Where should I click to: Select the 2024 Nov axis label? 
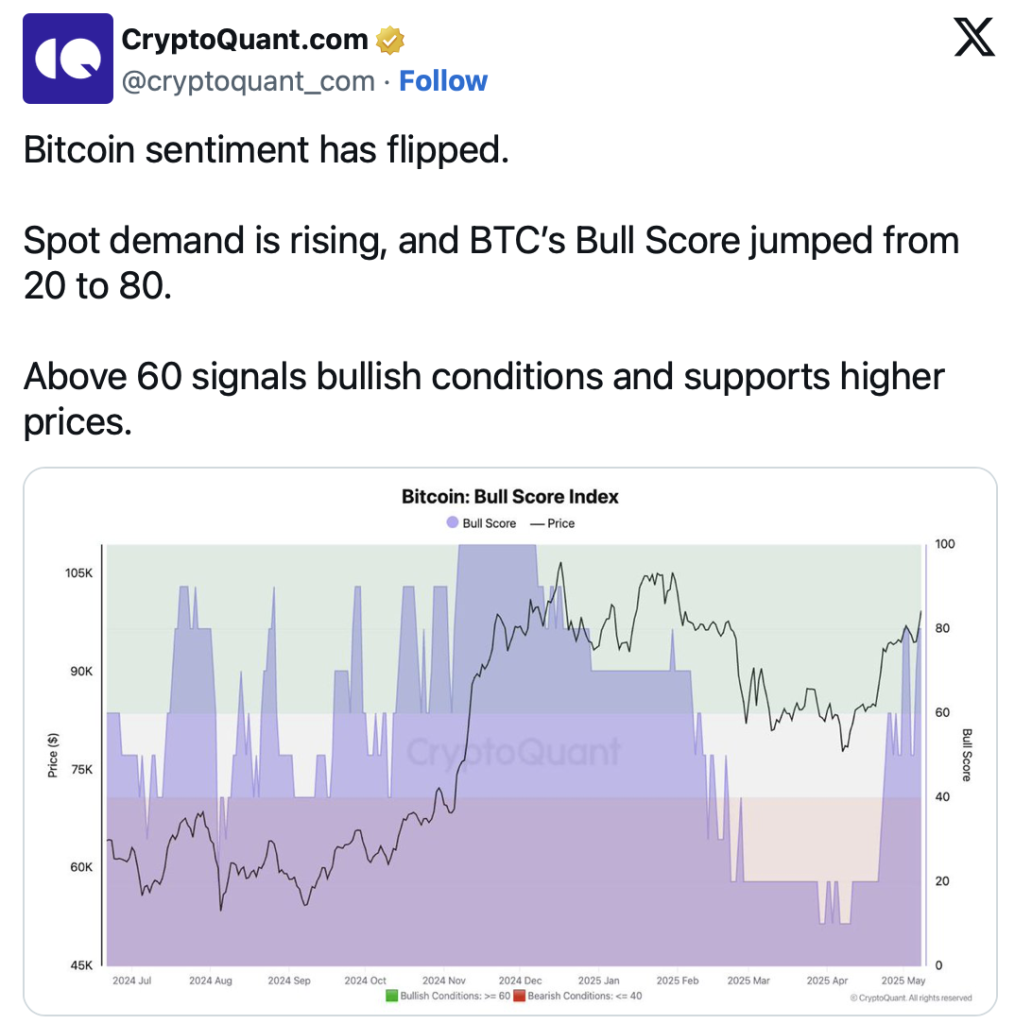click(443, 980)
